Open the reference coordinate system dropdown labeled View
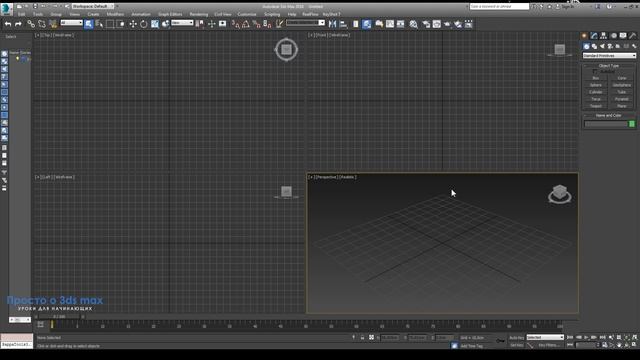The width and height of the screenshot is (640, 360). tap(182, 23)
